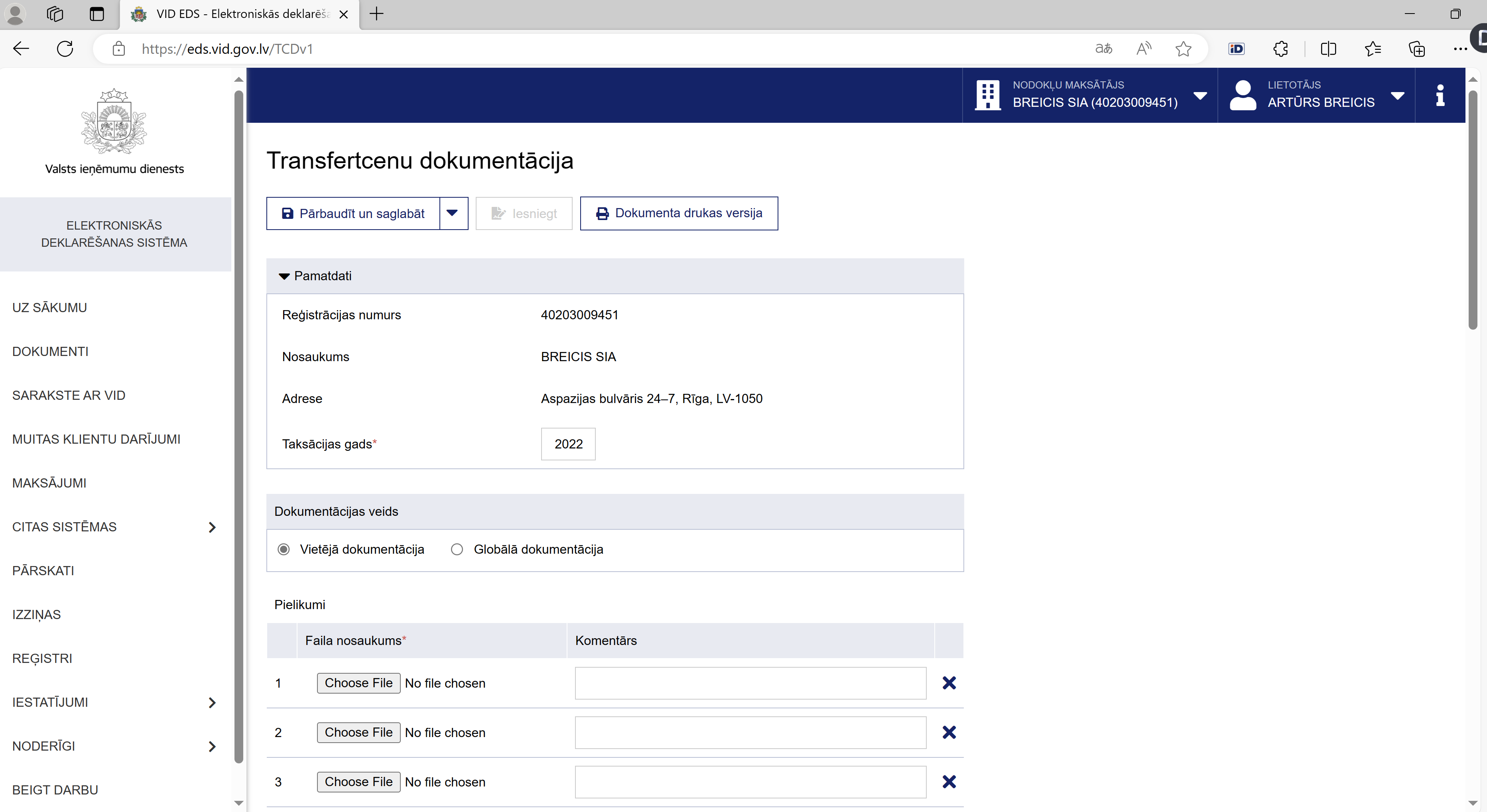Viewport: 1487px width, 812px height.
Task: Open the eID extension icon
Action: (1237, 49)
